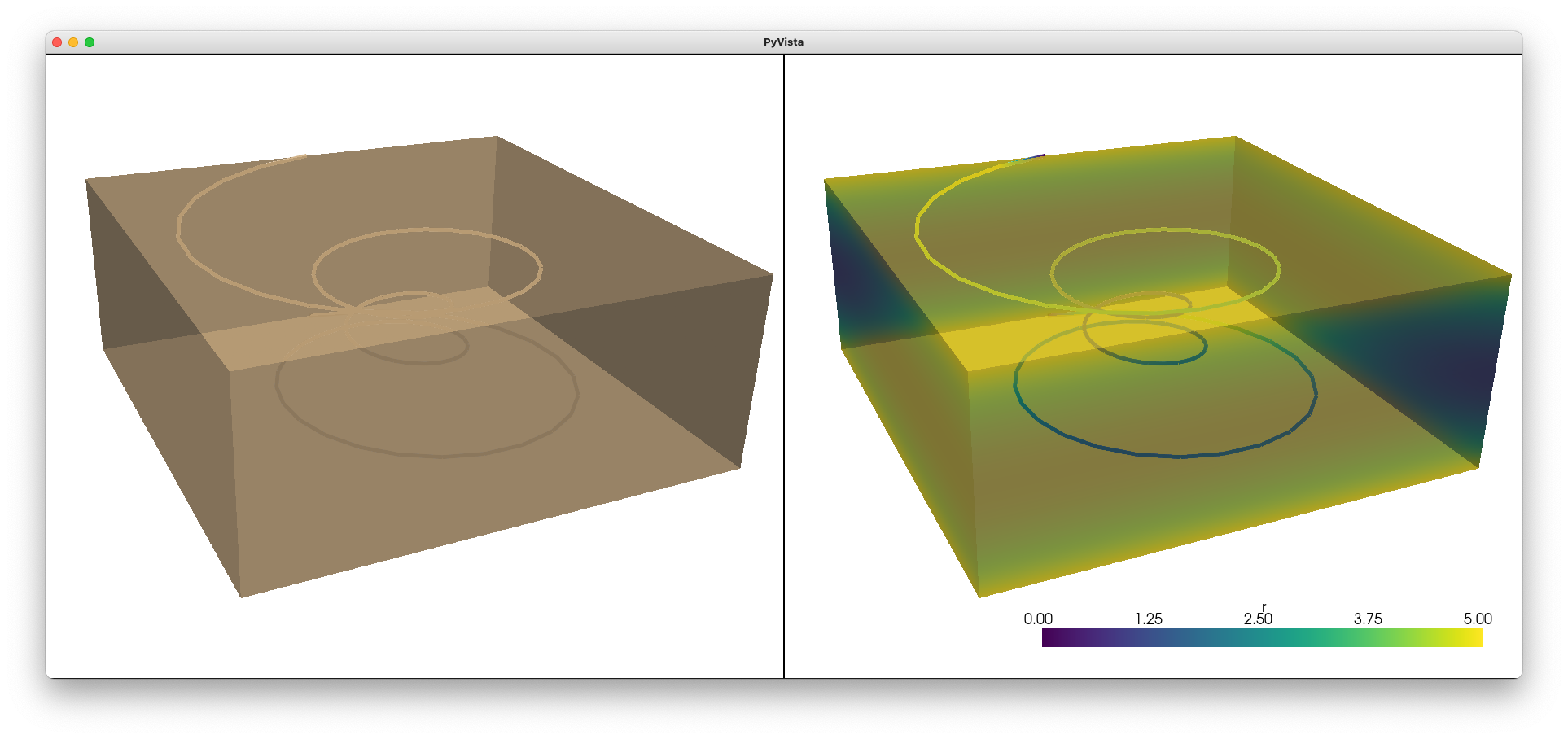Select the blue contour ring on right cube
Viewport: 1568px width, 739px height.
[x=1172, y=456]
